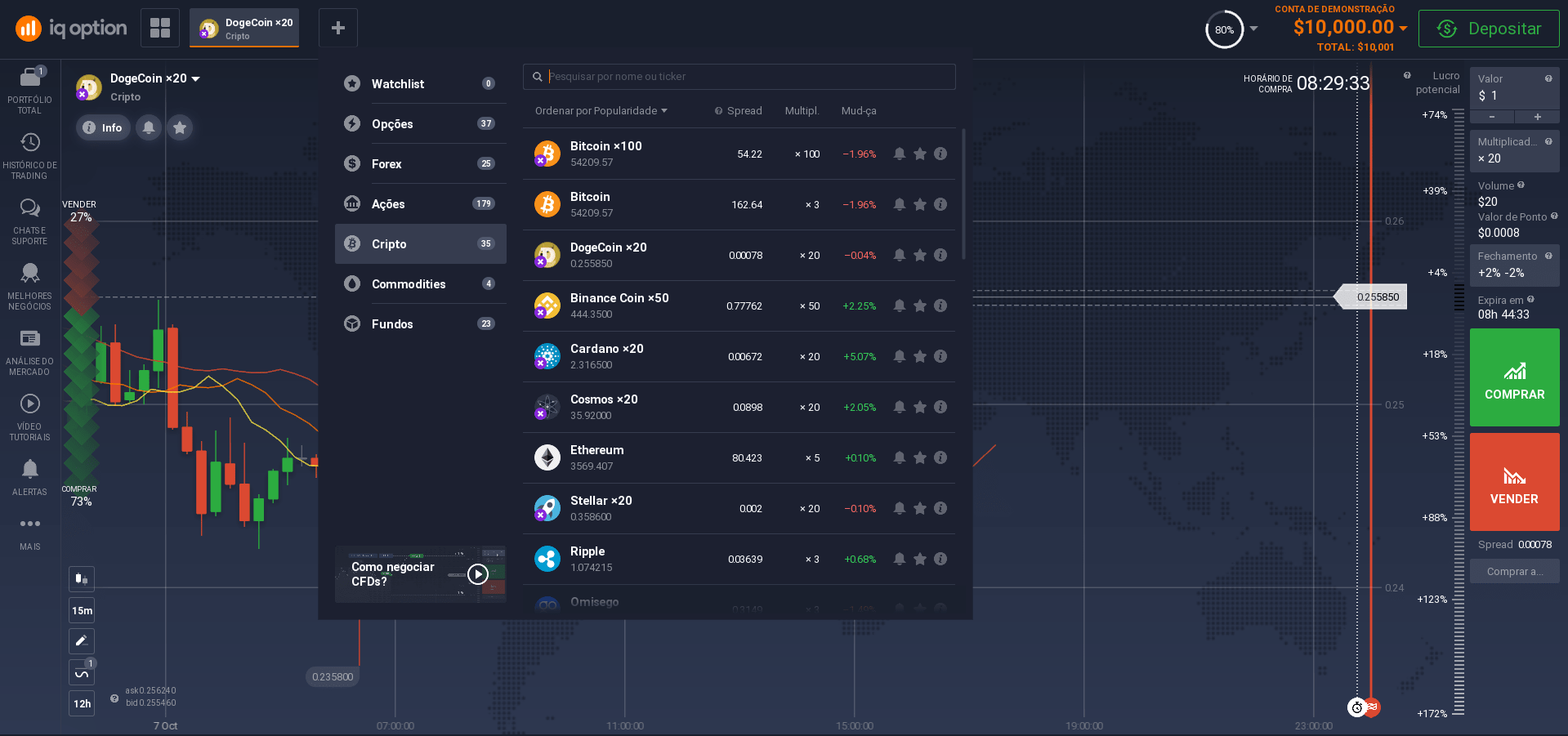Set alert bell on Ripple row

899,559
